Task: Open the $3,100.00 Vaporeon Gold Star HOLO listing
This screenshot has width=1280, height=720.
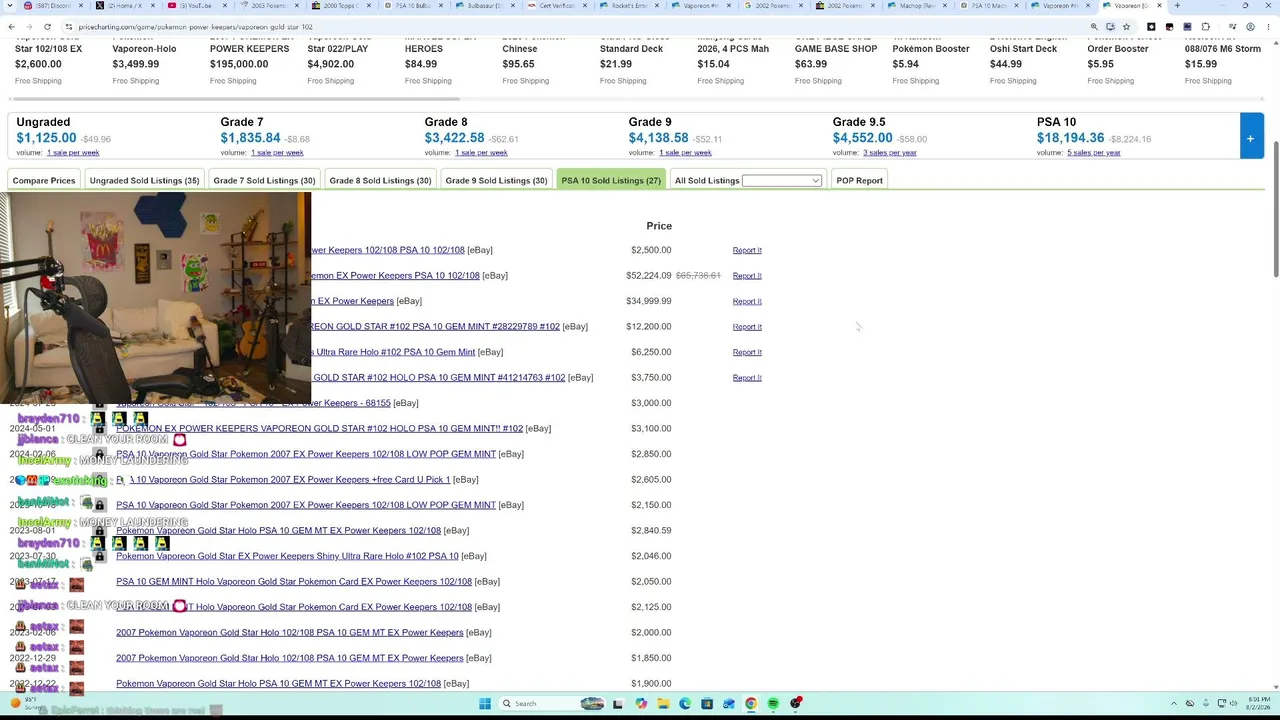Action: tap(319, 429)
